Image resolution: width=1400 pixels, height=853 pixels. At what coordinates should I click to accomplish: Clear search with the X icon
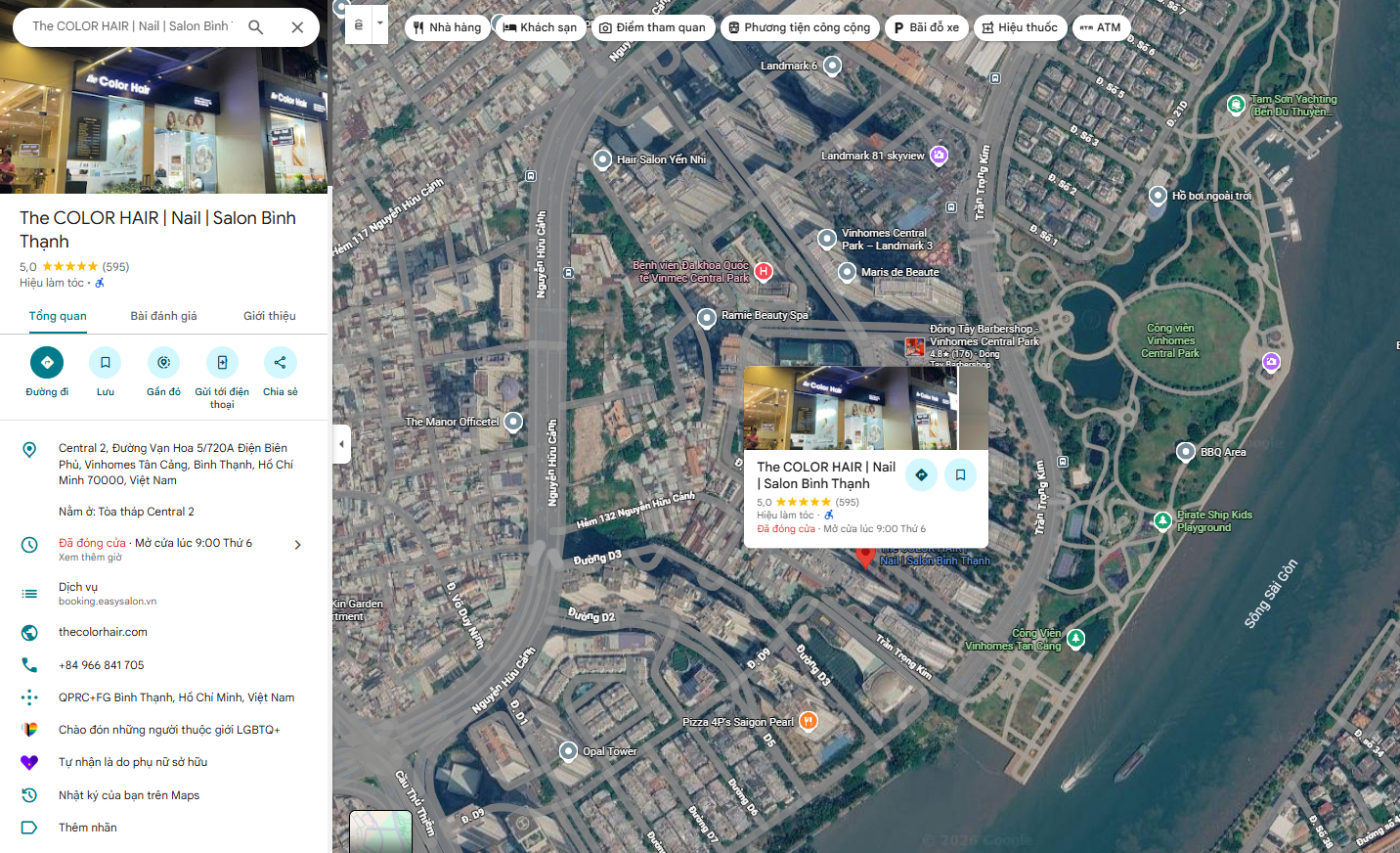coord(297,27)
